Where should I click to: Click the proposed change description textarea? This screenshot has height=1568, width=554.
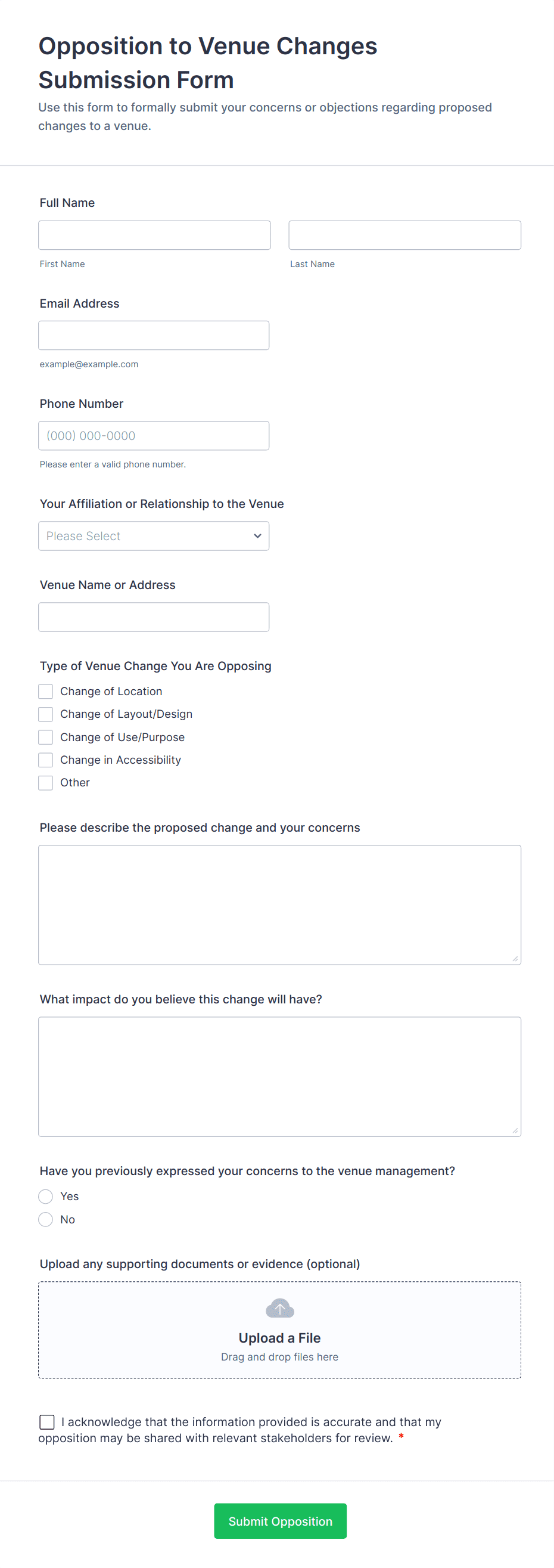(280, 904)
